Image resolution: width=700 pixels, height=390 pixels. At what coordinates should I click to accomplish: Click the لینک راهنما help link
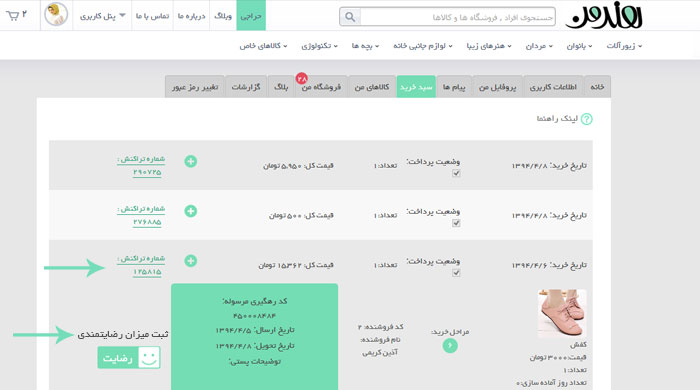(x=557, y=119)
